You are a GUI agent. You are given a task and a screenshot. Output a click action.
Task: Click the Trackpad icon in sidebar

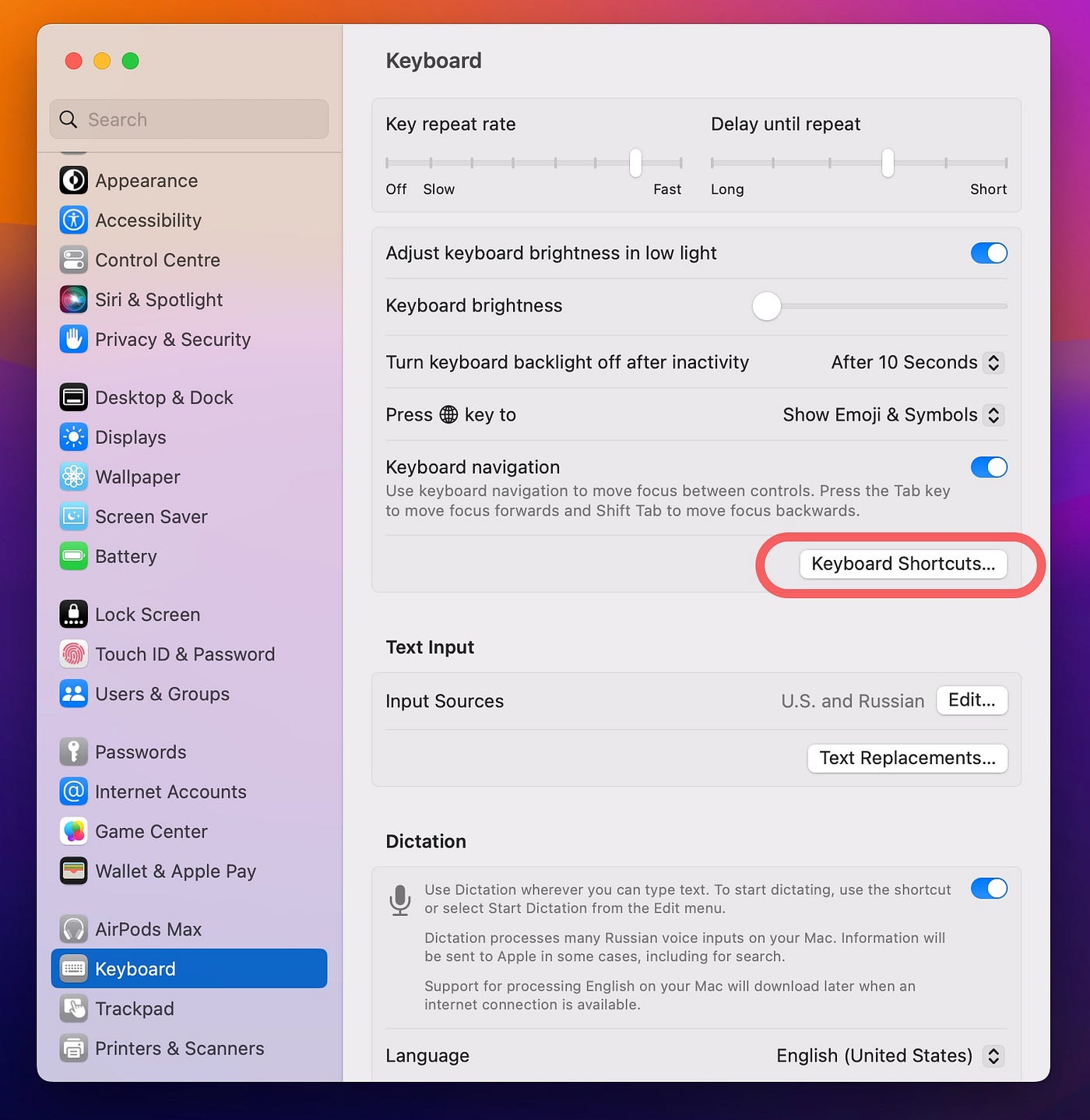73,1009
